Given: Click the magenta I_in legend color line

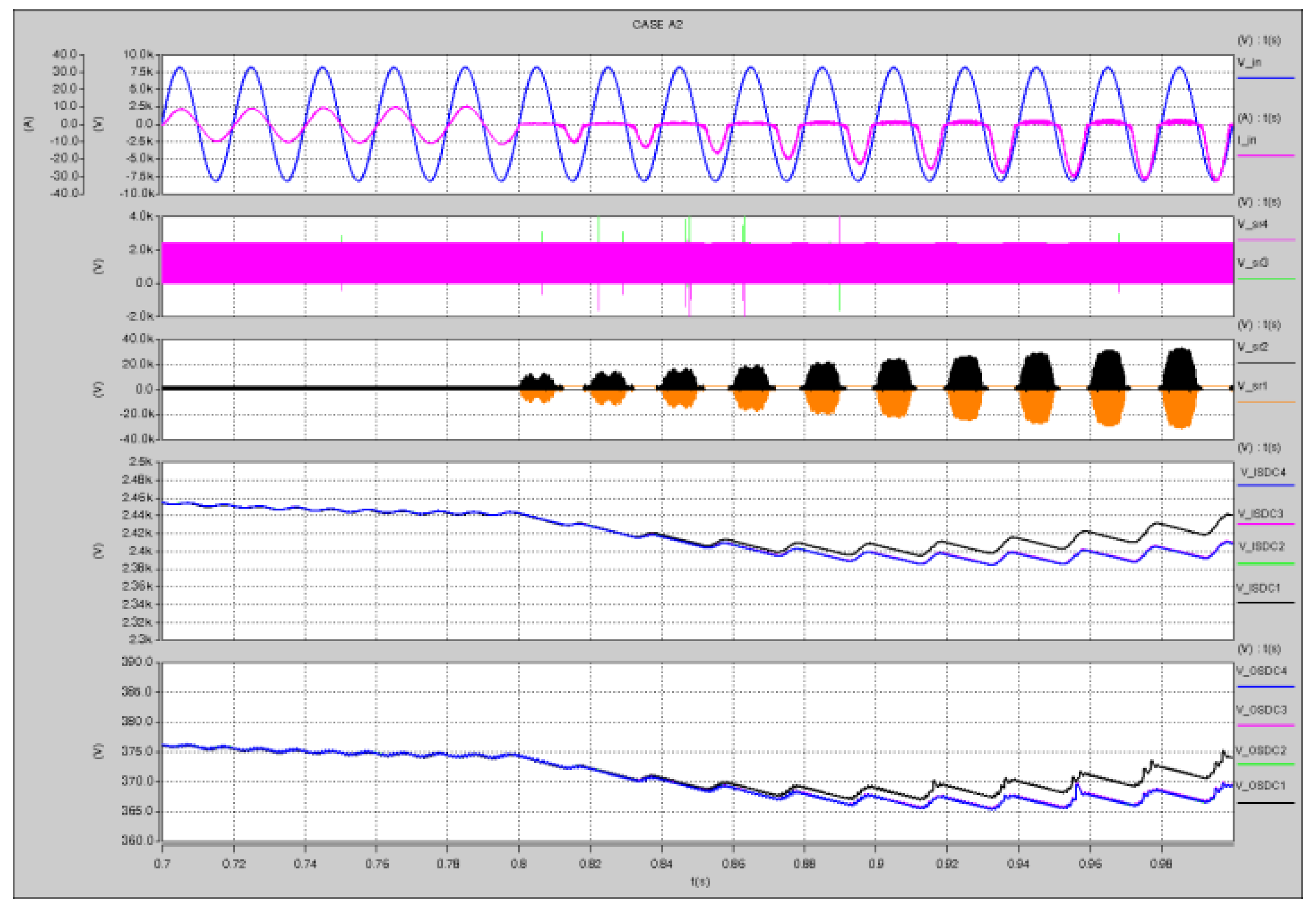Looking at the screenshot, I should pyautogui.click(x=1265, y=155).
